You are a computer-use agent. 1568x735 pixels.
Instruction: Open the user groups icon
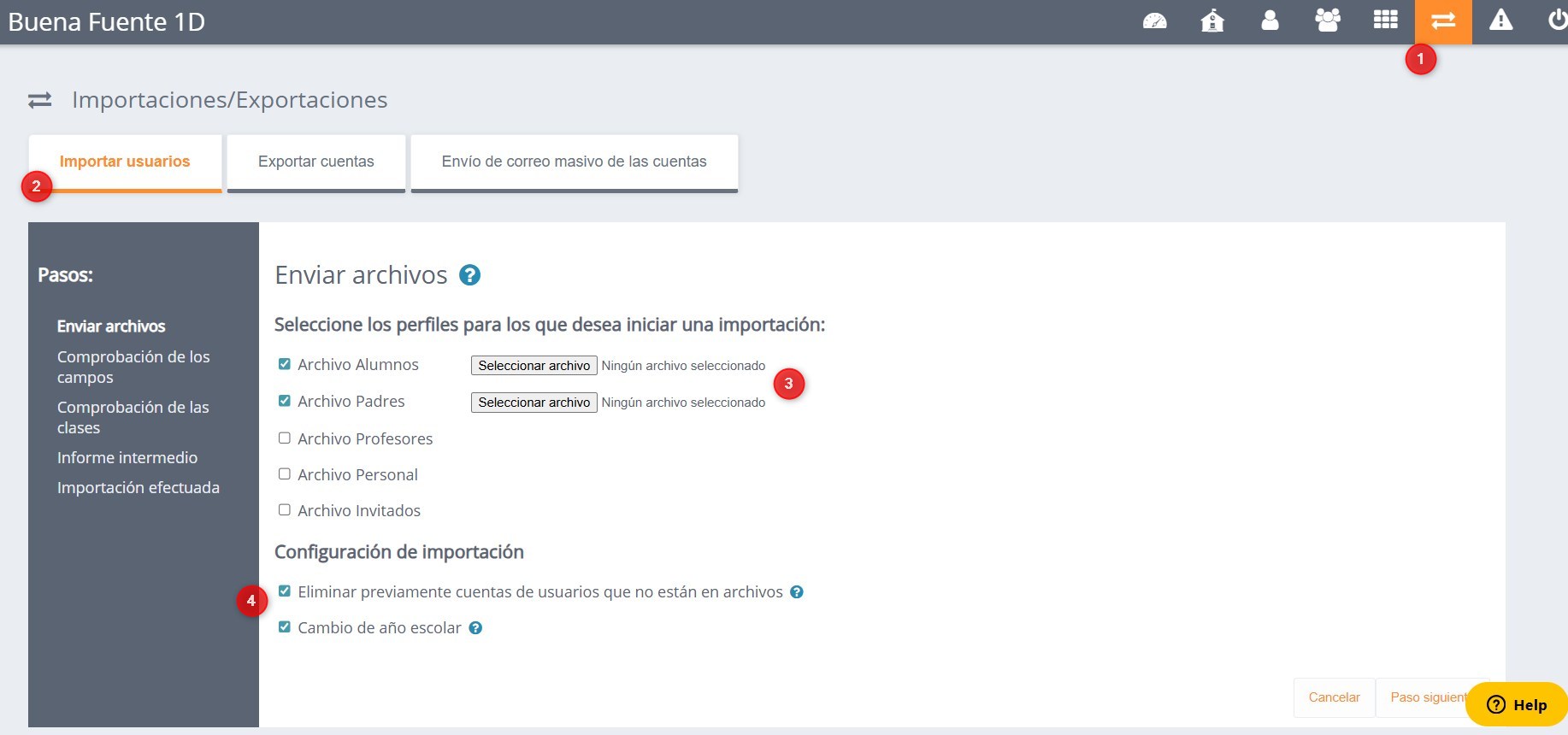click(x=1328, y=21)
